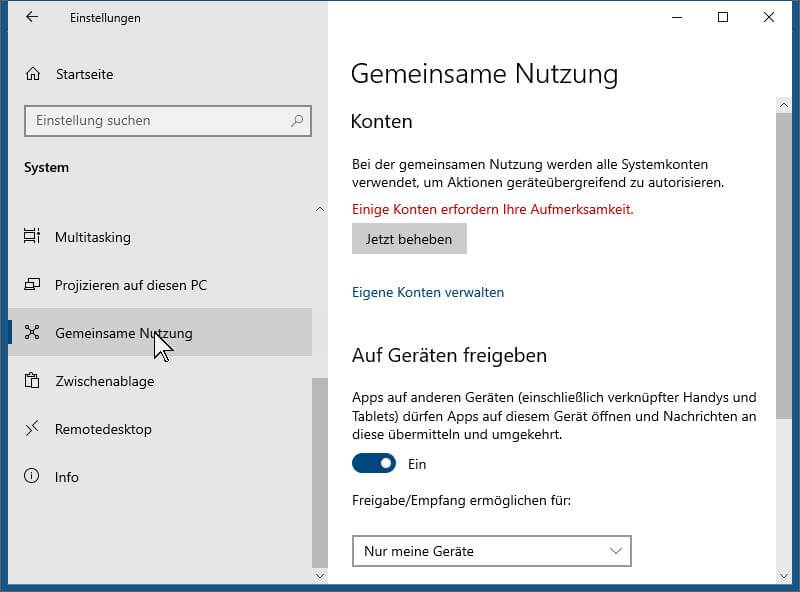Click the Remotedesktop icon

(32, 429)
